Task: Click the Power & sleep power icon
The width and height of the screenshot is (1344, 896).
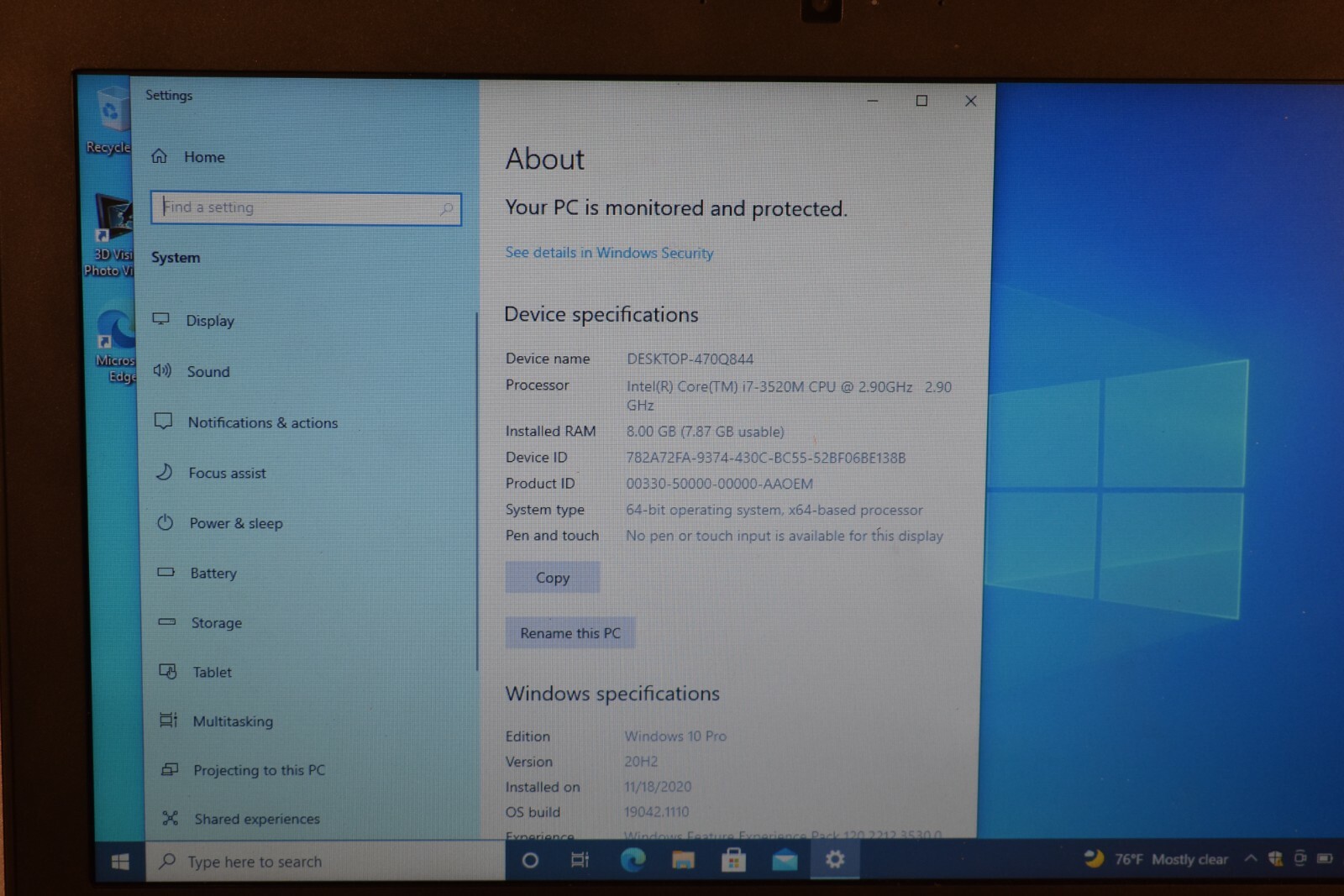Action: pos(165,522)
